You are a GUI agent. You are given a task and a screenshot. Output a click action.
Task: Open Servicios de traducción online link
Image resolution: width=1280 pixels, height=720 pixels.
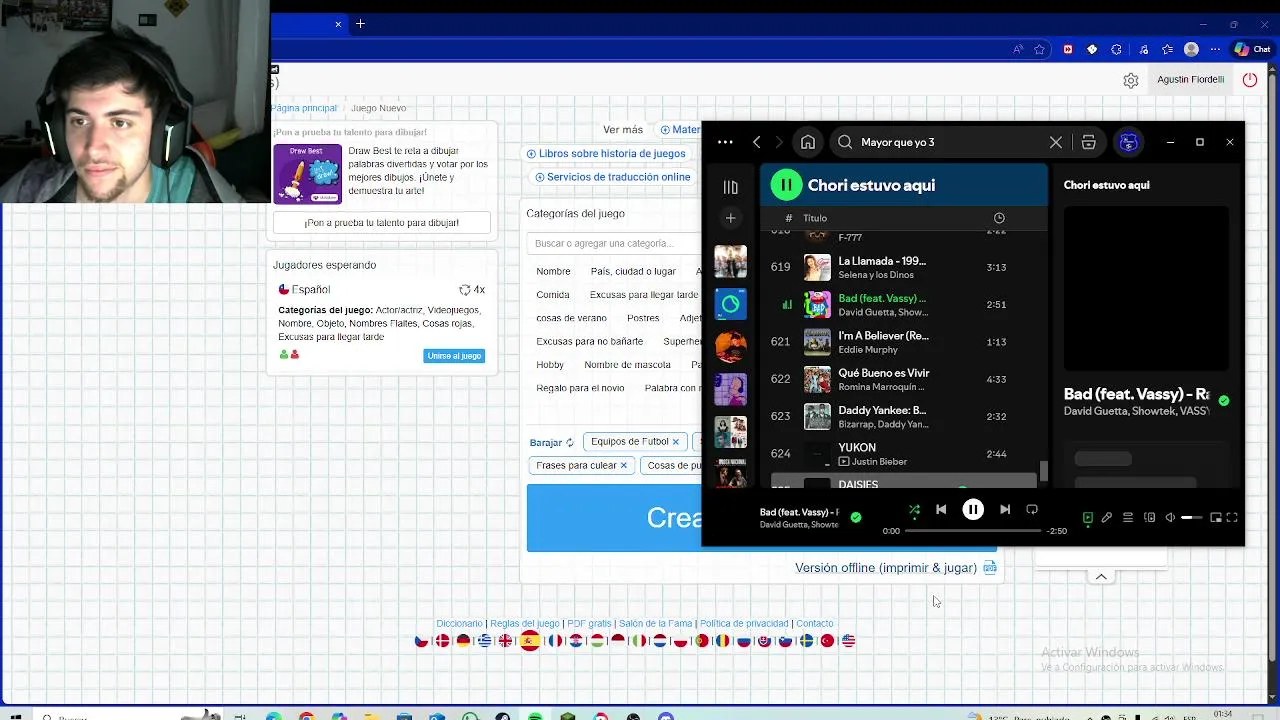click(x=613, y=177)
